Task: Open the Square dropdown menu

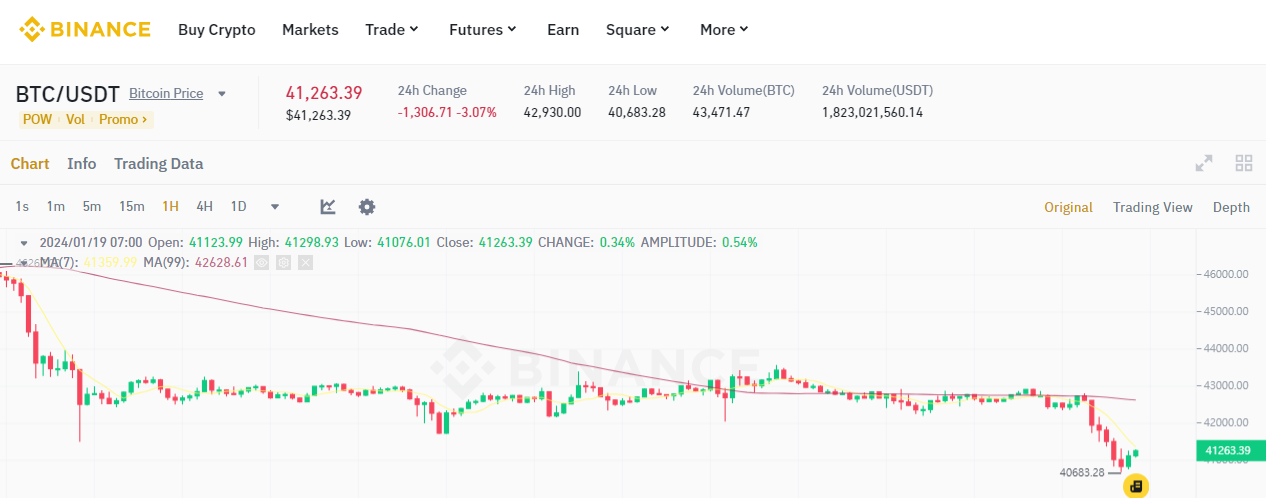Action: [x=638, y=30]
